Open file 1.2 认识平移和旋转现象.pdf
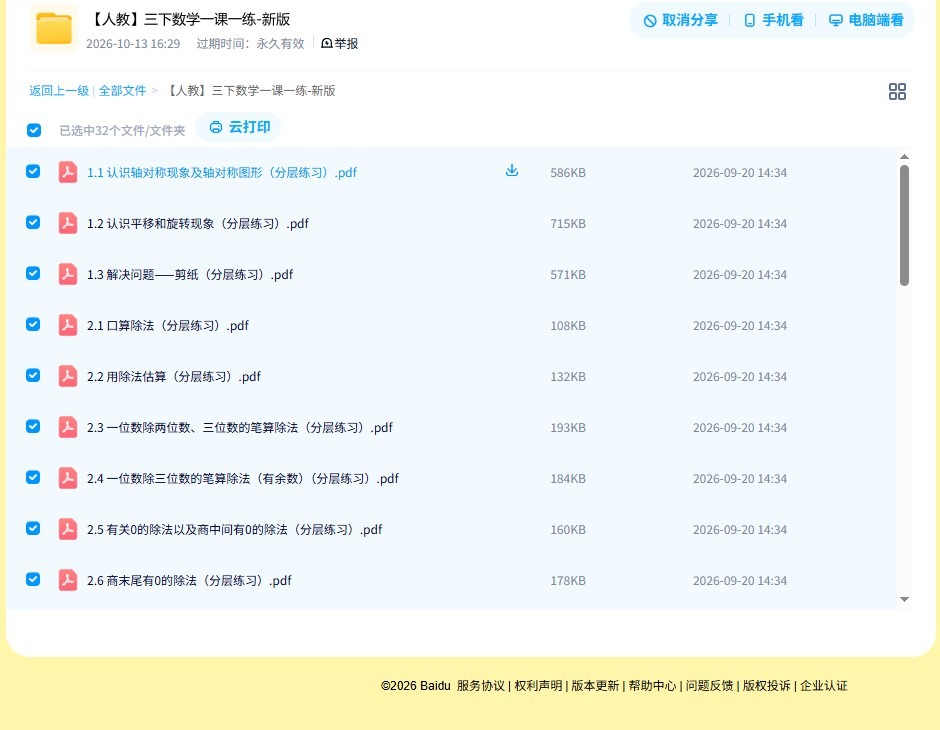This screenshot has width=940, height=730. 198,224
